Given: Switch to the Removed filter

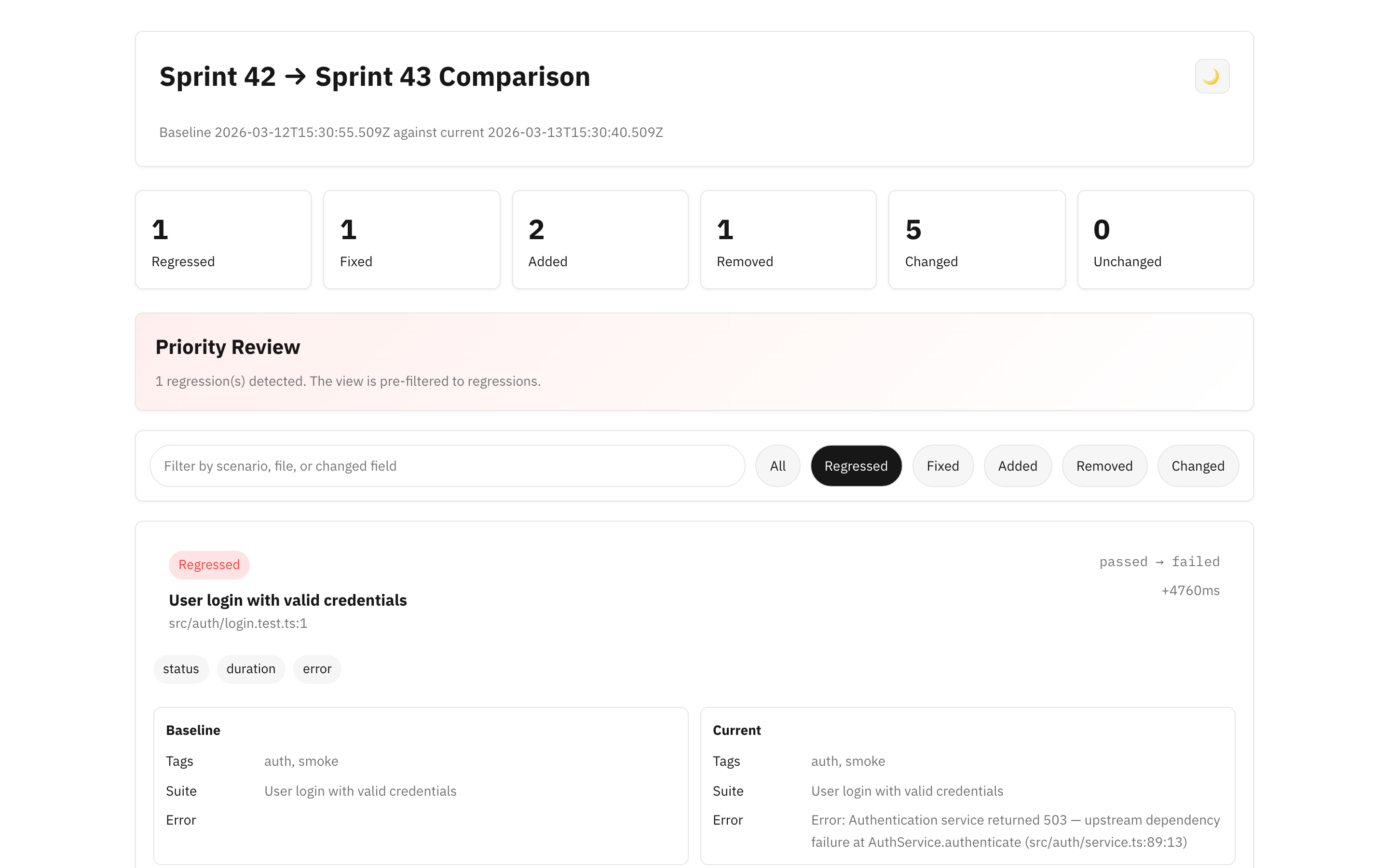Looking at the screenshot, I should pos(1104,465).
